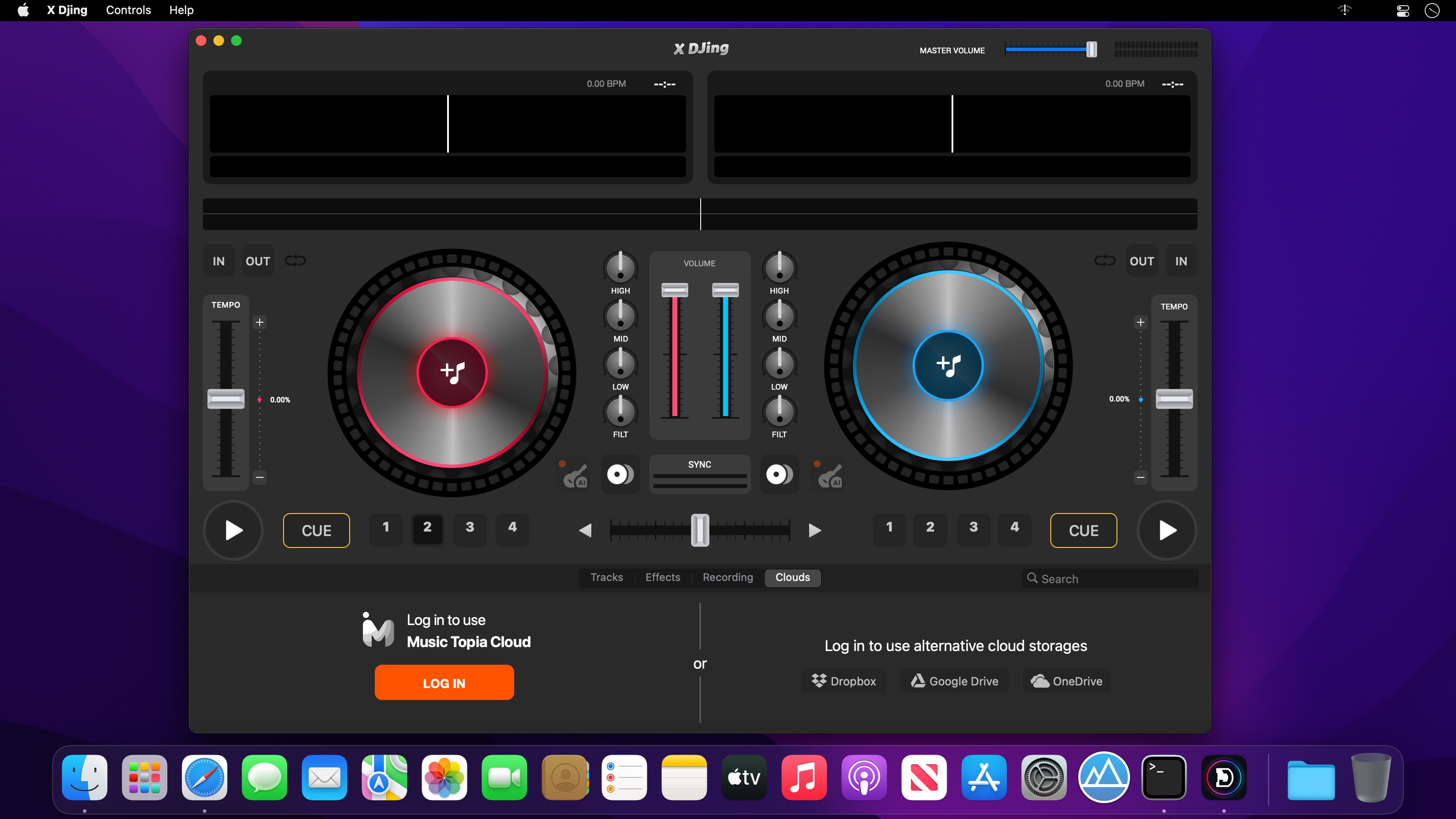
Task: Click the left deck LOW knob
Action: tap(620, 363)
